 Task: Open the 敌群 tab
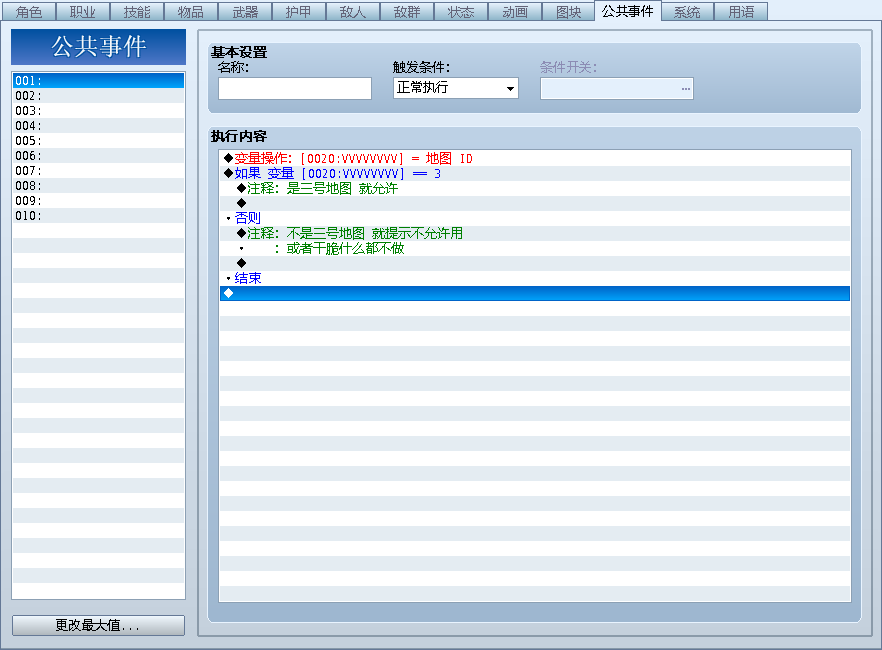[x=407, y=11]
